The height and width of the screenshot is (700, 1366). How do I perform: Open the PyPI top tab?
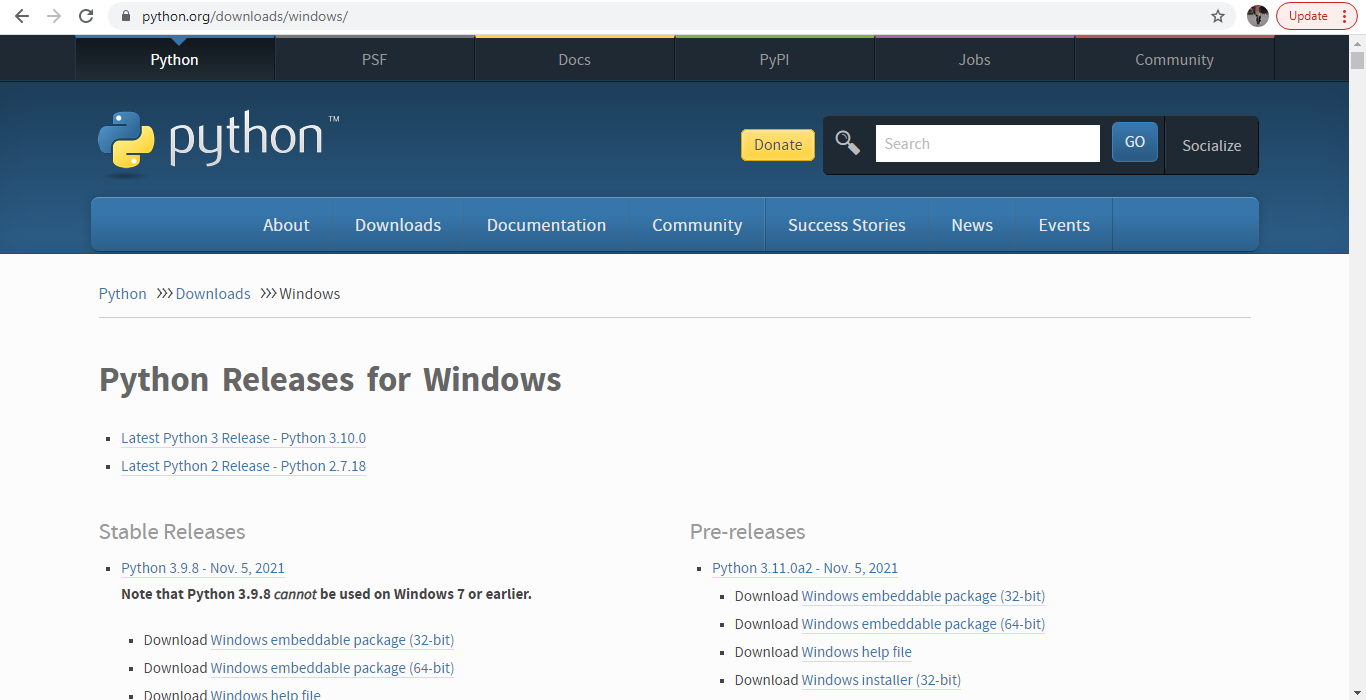(774, 60)
